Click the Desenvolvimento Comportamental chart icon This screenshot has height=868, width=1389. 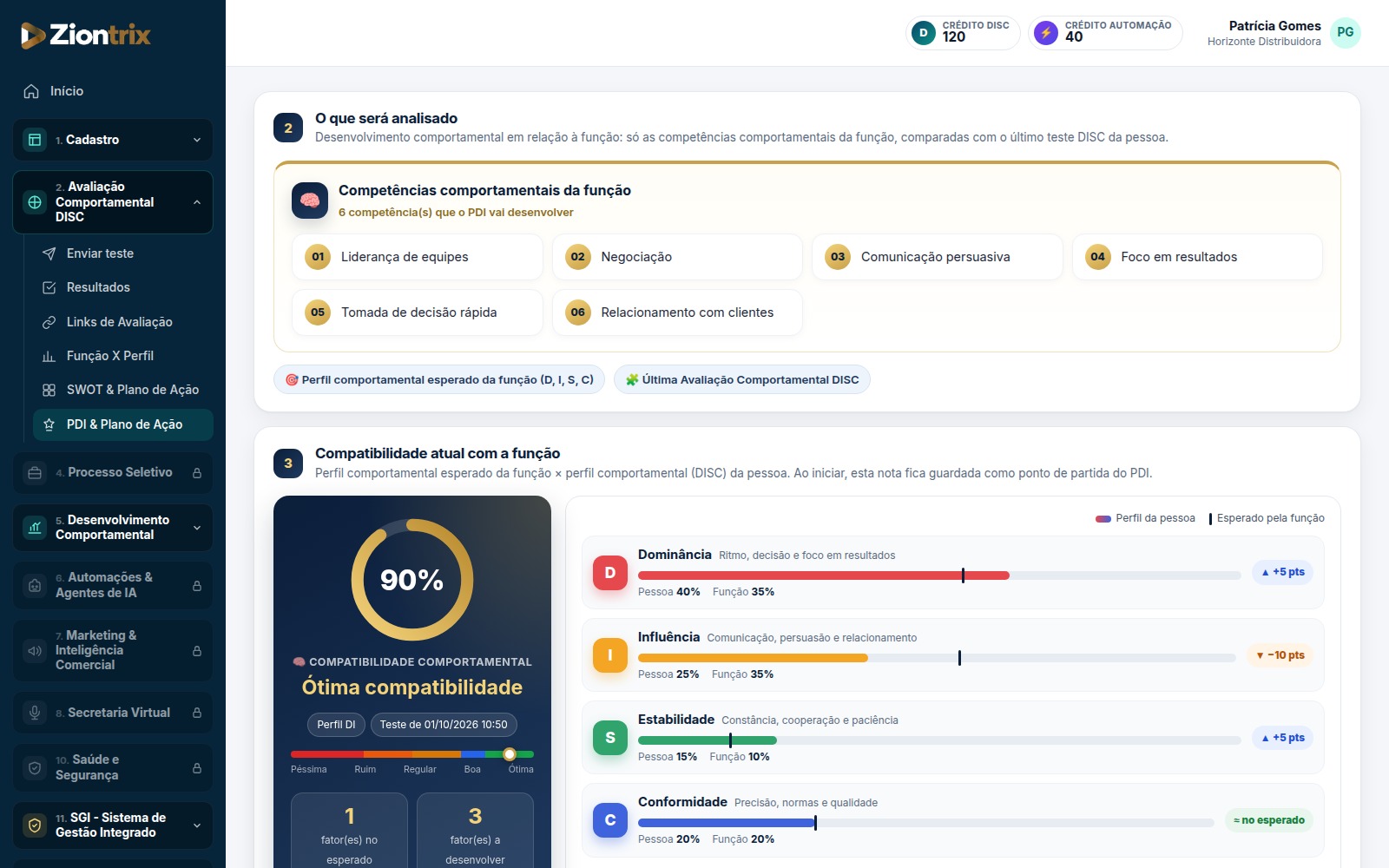point(35,528)
